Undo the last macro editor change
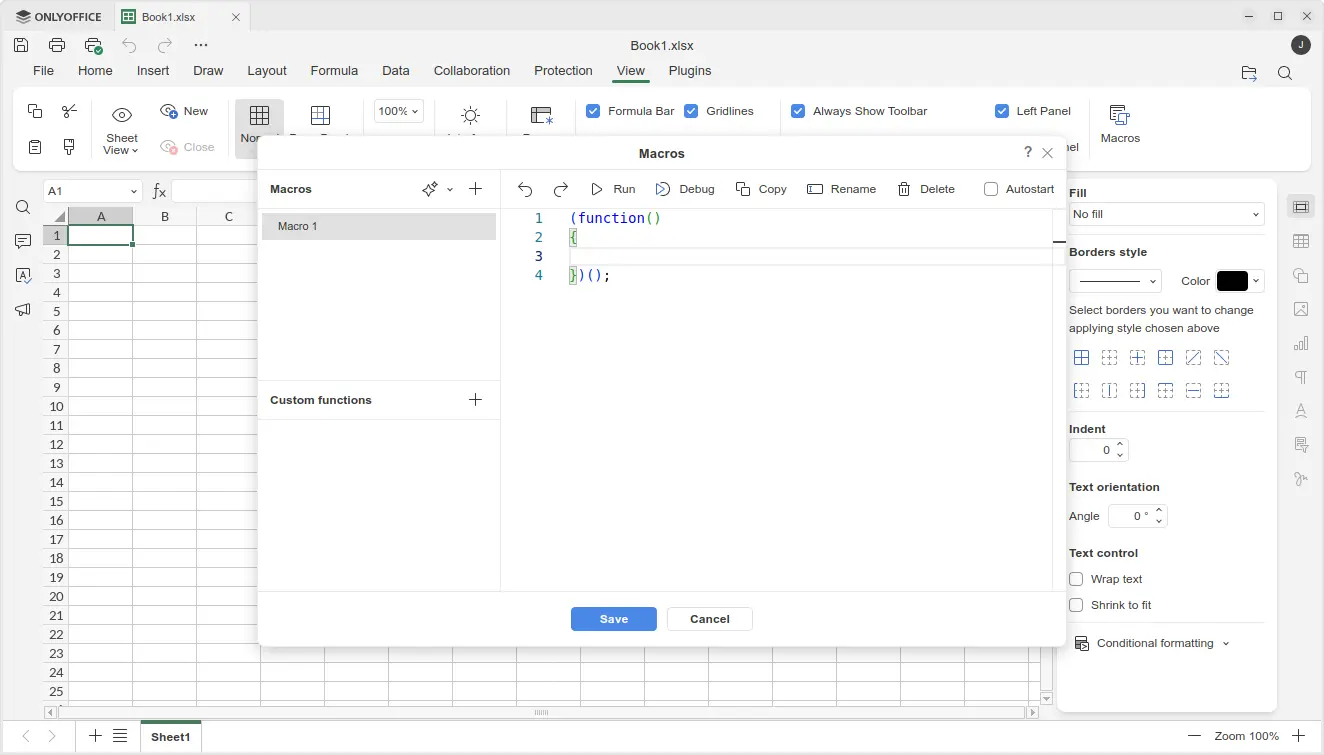The image size is (1324, 755). [x=525, y=189]
